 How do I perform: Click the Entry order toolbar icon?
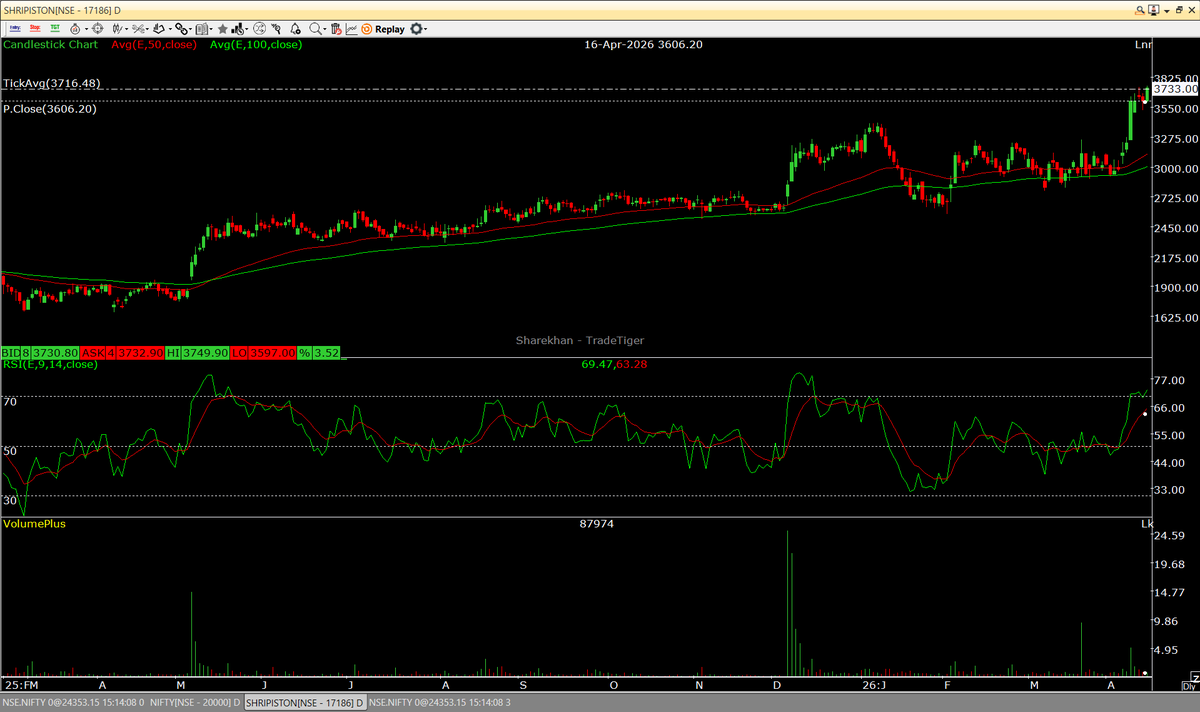point(15,29)
